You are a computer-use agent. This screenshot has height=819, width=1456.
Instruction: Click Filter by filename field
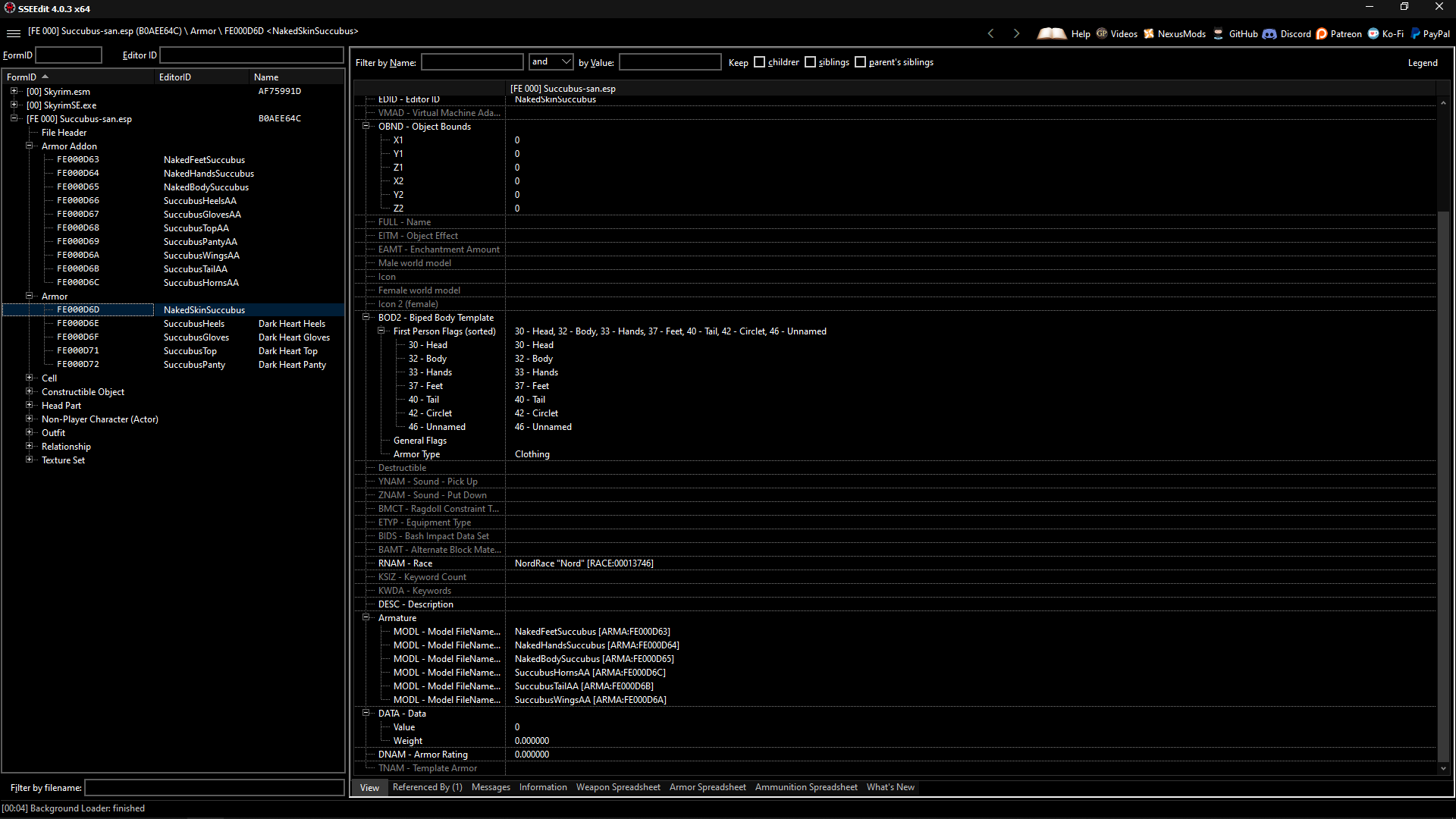coord(215,788)
